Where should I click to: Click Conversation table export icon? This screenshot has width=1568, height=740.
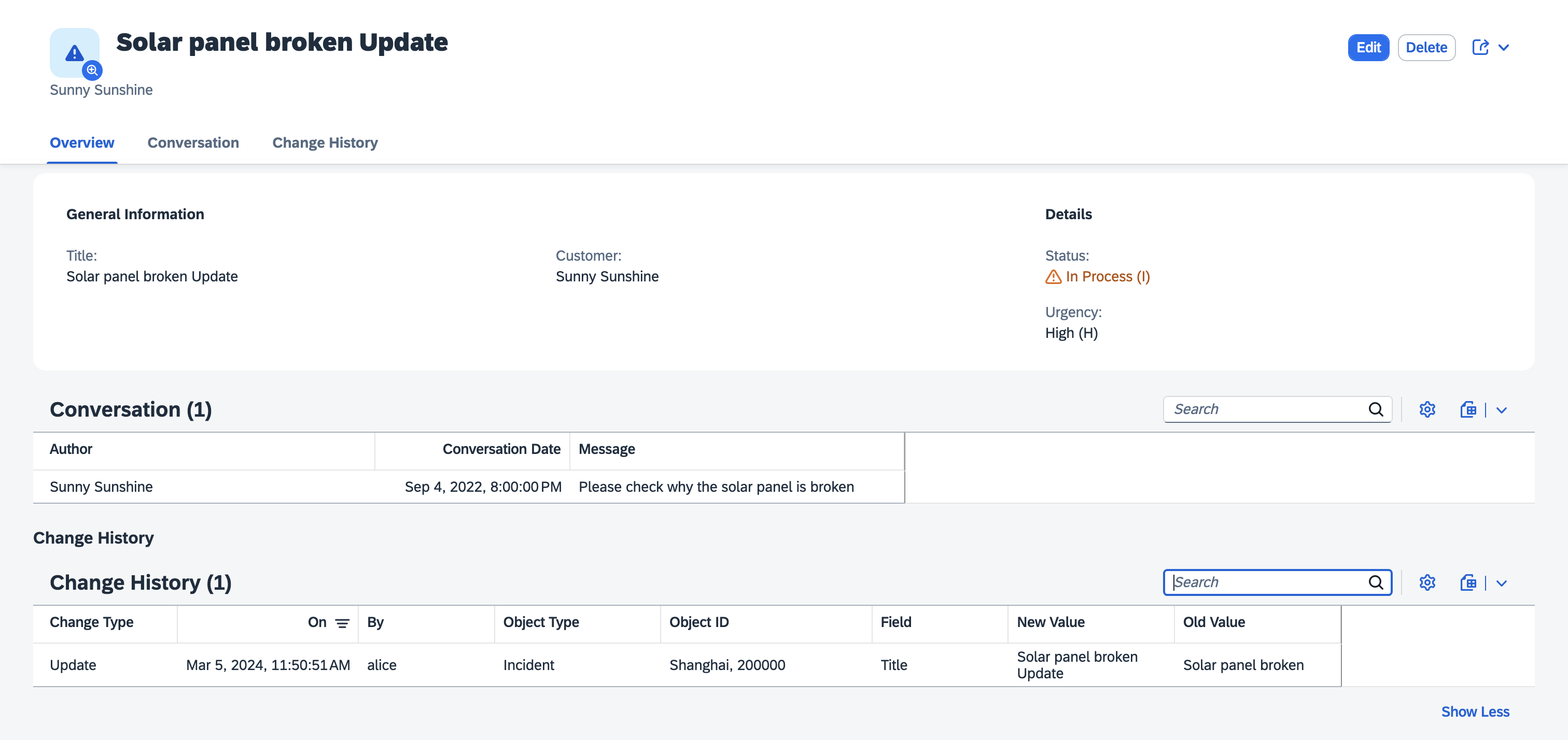(1467, 409)
